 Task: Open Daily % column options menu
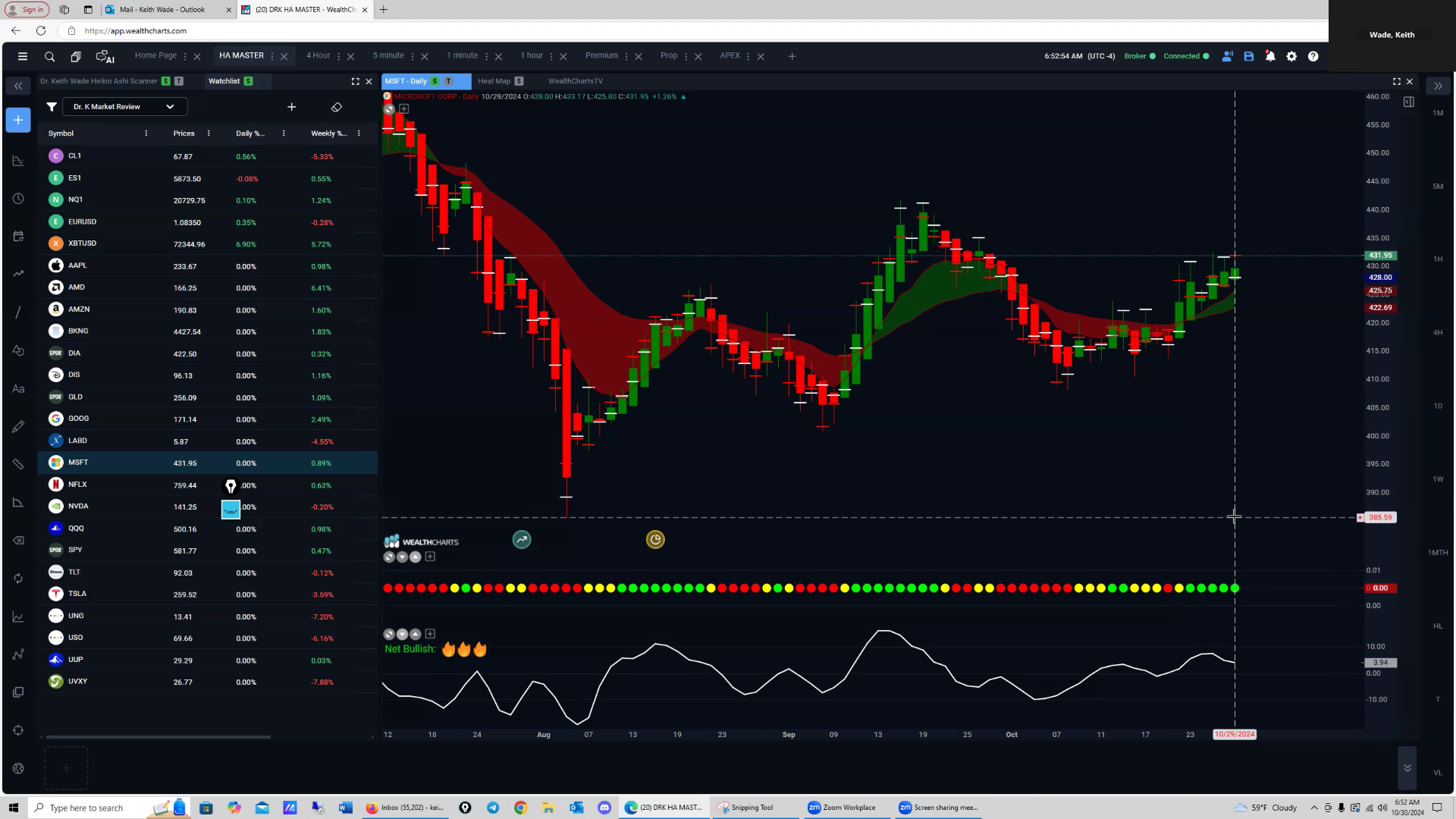point(284,133)
